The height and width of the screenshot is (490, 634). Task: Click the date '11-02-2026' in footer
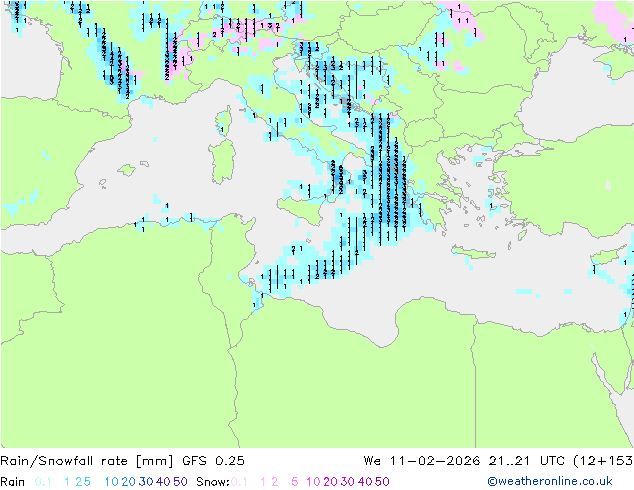435,461
